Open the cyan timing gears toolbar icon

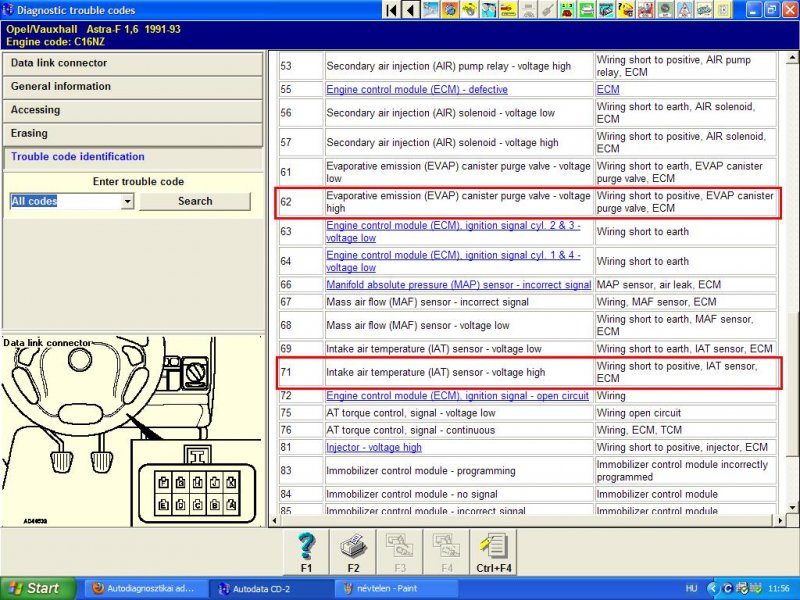489,10
